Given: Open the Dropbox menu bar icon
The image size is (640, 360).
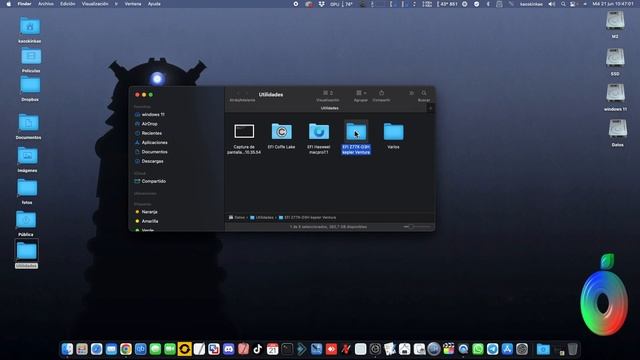Looking at the screenshot, I should tap(322, 4).
